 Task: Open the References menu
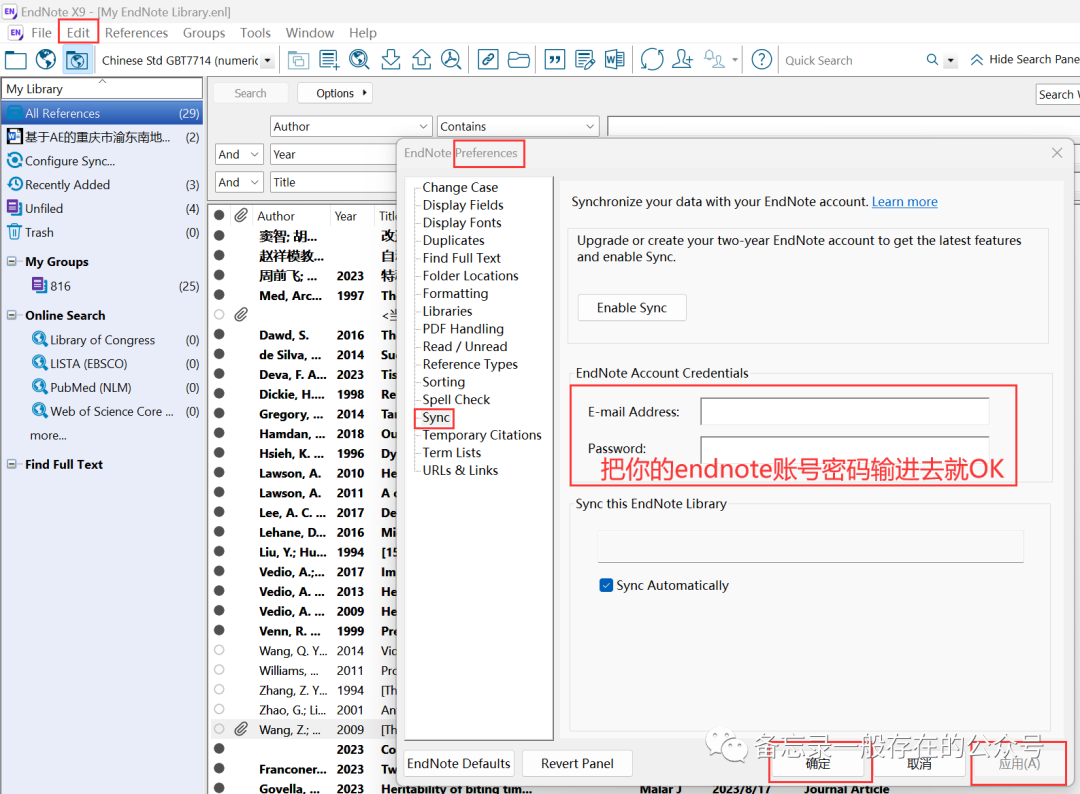click(136, 33)
